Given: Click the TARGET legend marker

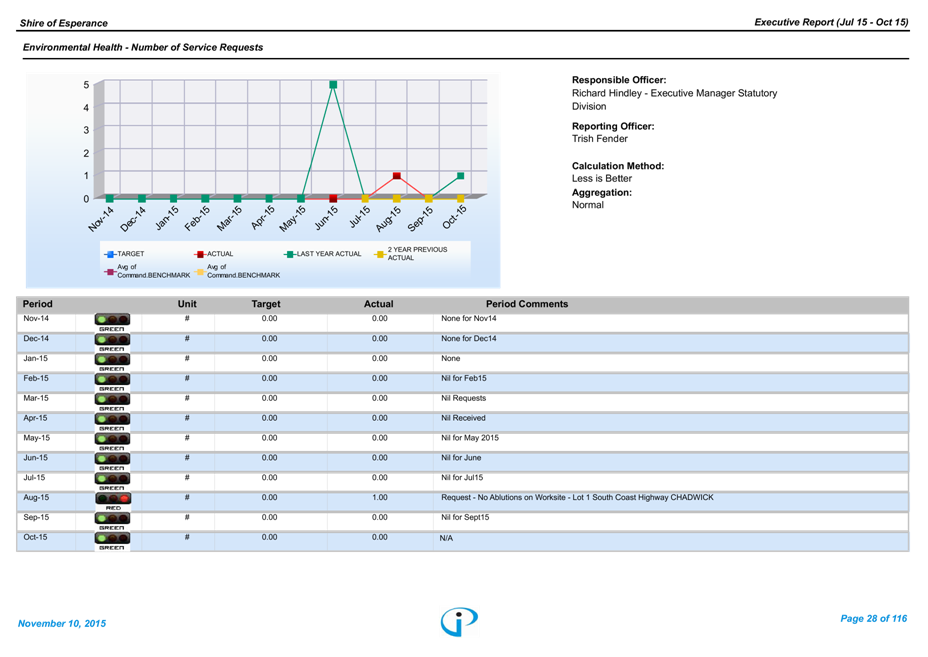Looking at the screenshot, I should (110, 254).
